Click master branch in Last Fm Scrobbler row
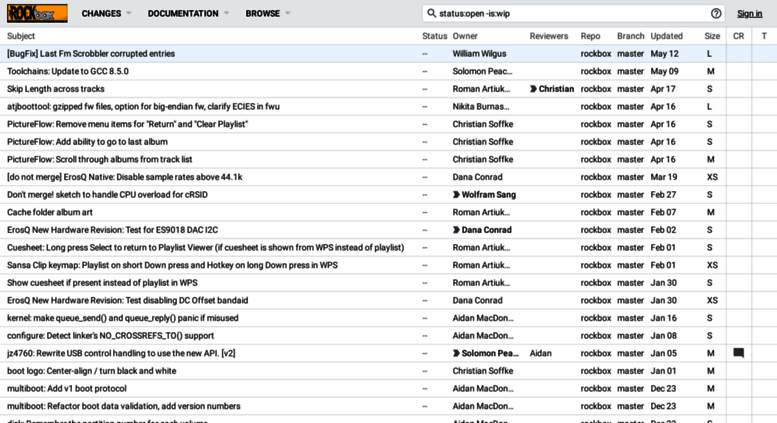The image size is (777, 423). pos(630,53)
